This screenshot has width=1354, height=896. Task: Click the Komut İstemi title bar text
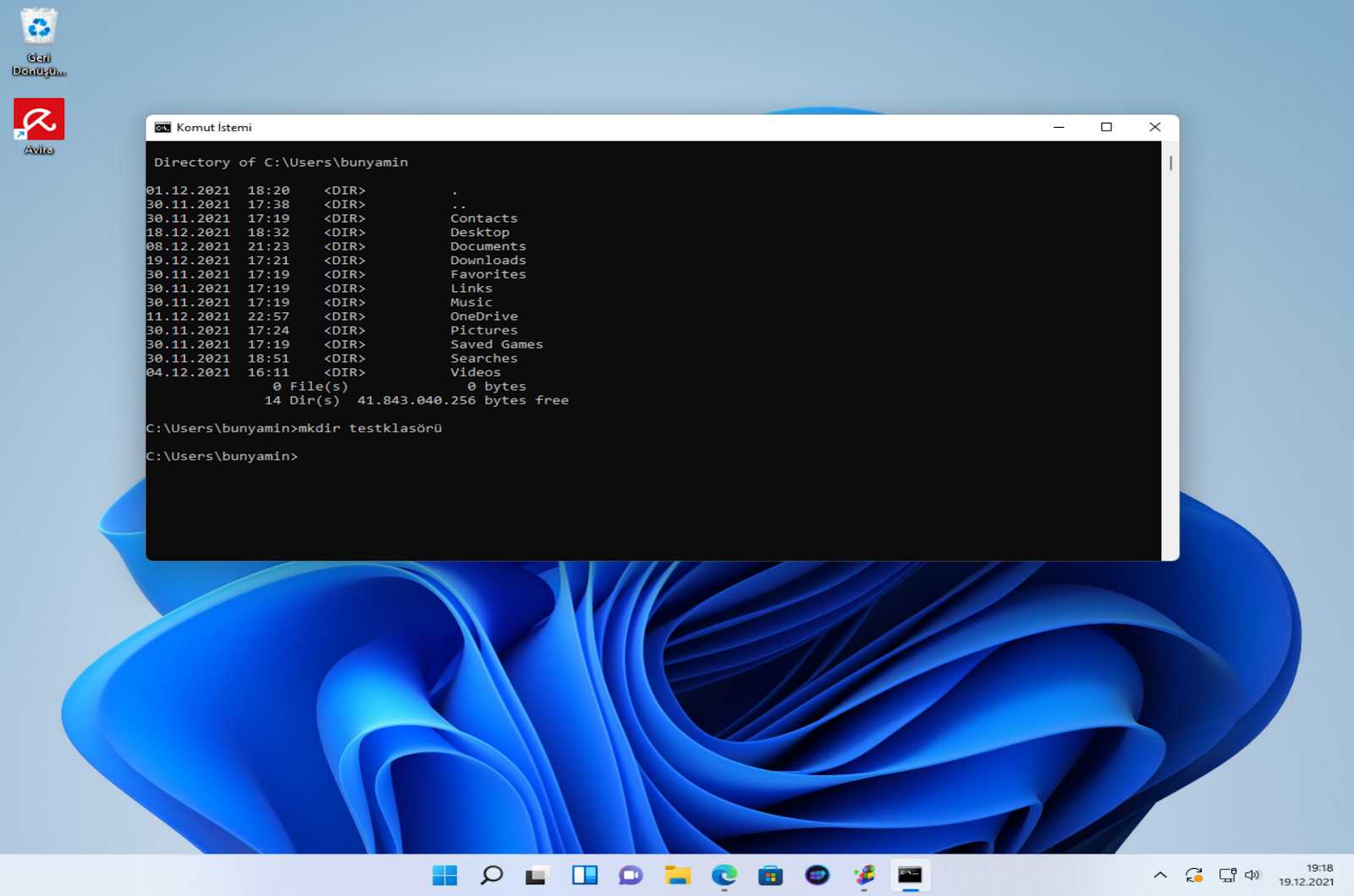(214, 128)
